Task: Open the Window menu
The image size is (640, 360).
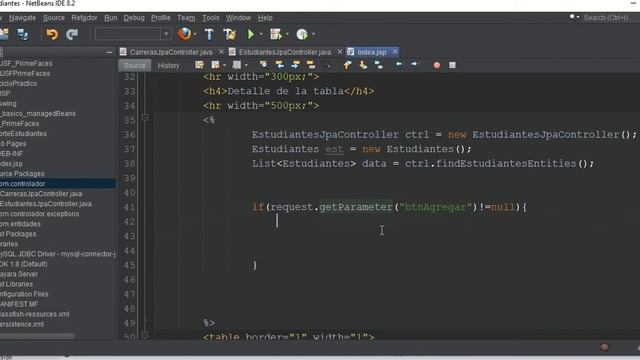Action: coord(238,18)
